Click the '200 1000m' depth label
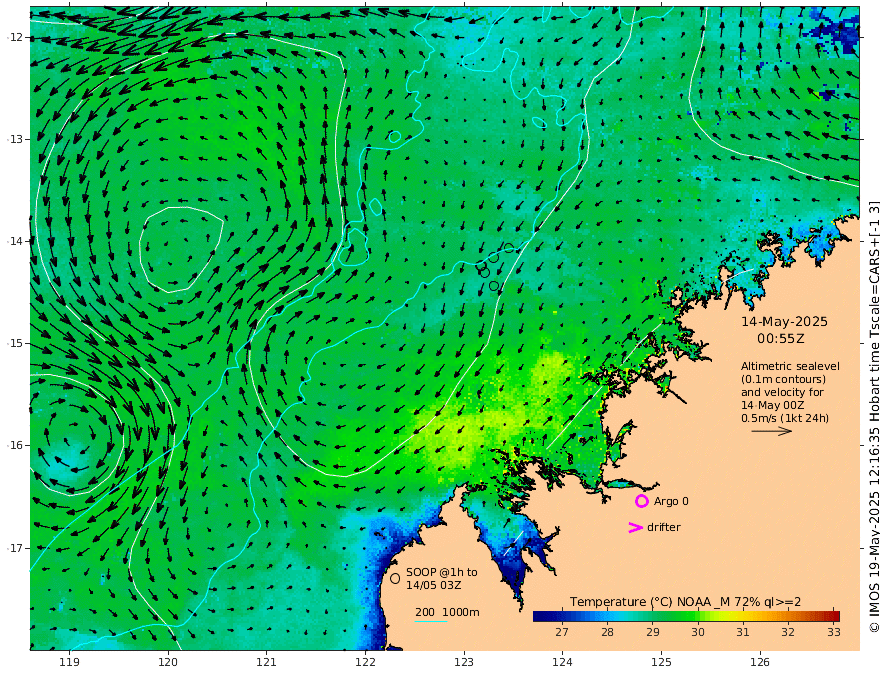 (447, 612)
